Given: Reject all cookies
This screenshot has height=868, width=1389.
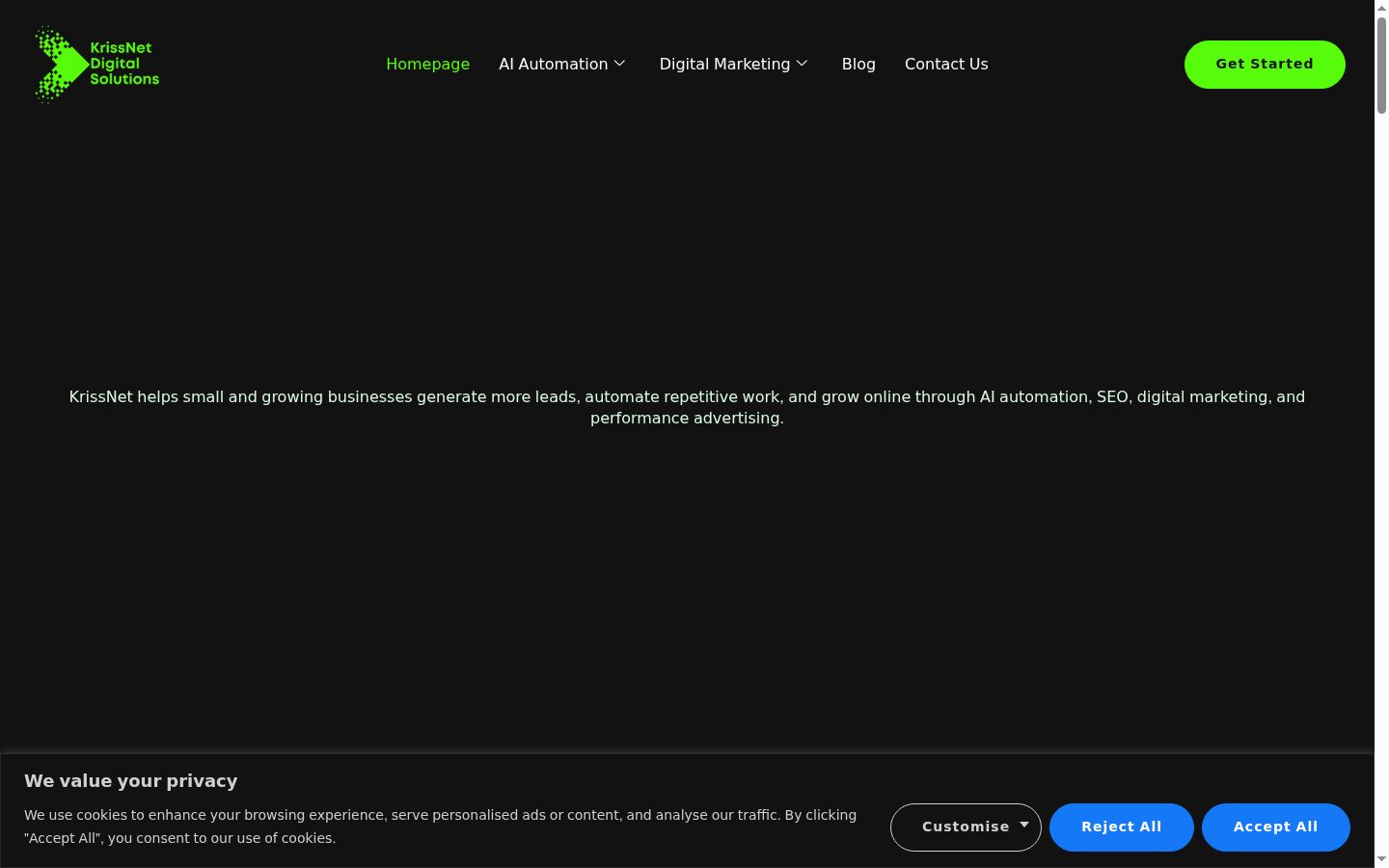Looking at the screenshot, I should [x=1122, y=827].
